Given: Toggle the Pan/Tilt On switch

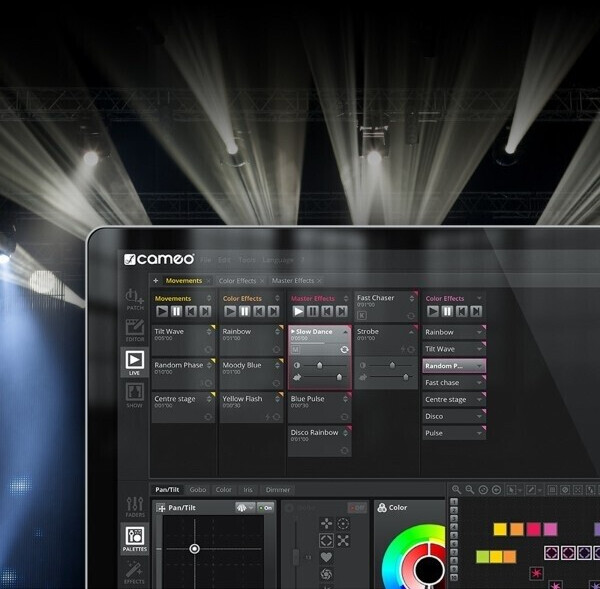Looking at the screenshot, I should [x=265, y=508].
